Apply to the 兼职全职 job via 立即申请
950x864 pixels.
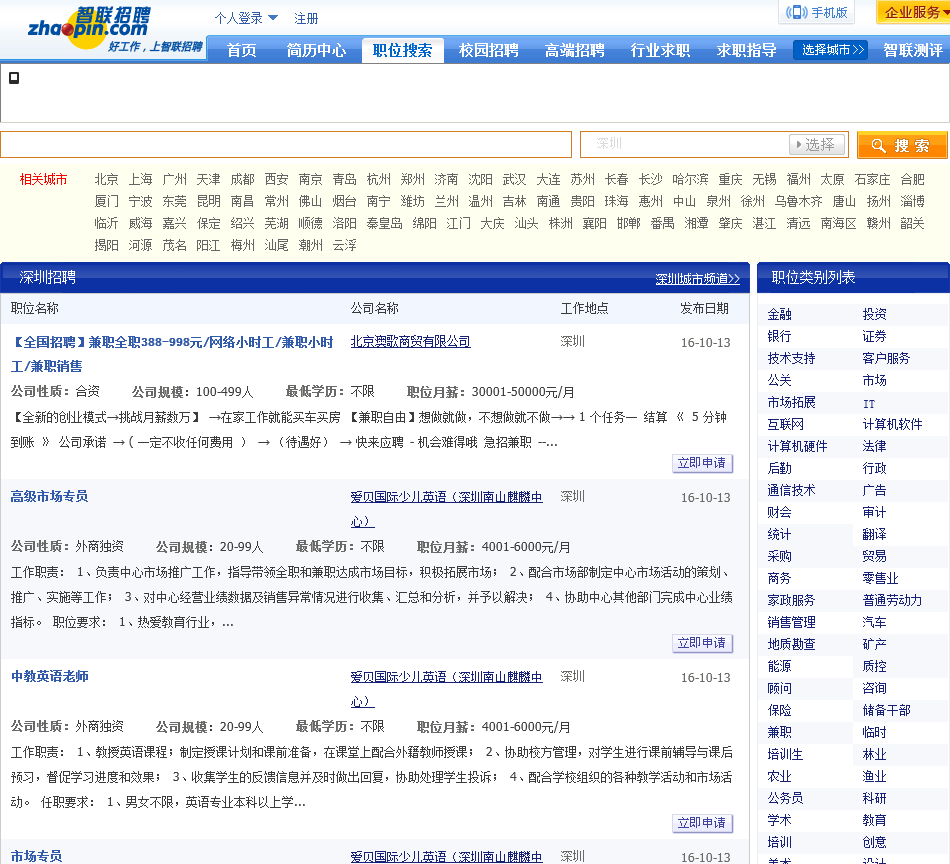coord(702,463)
